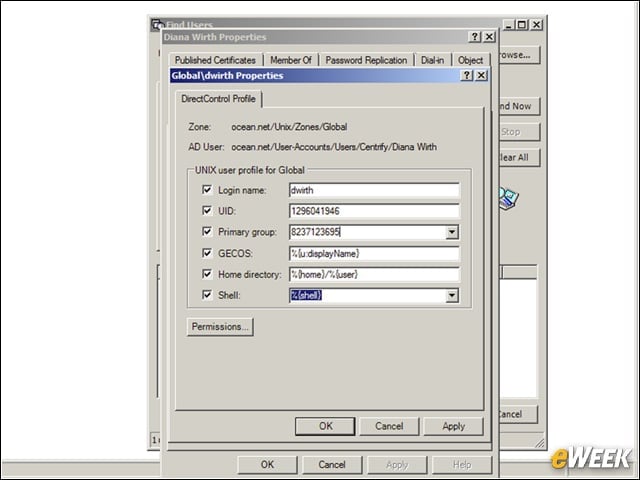Screen dimensions: 640x480
Task: Close the Find Users window
Action: click(x=536, y=25)
